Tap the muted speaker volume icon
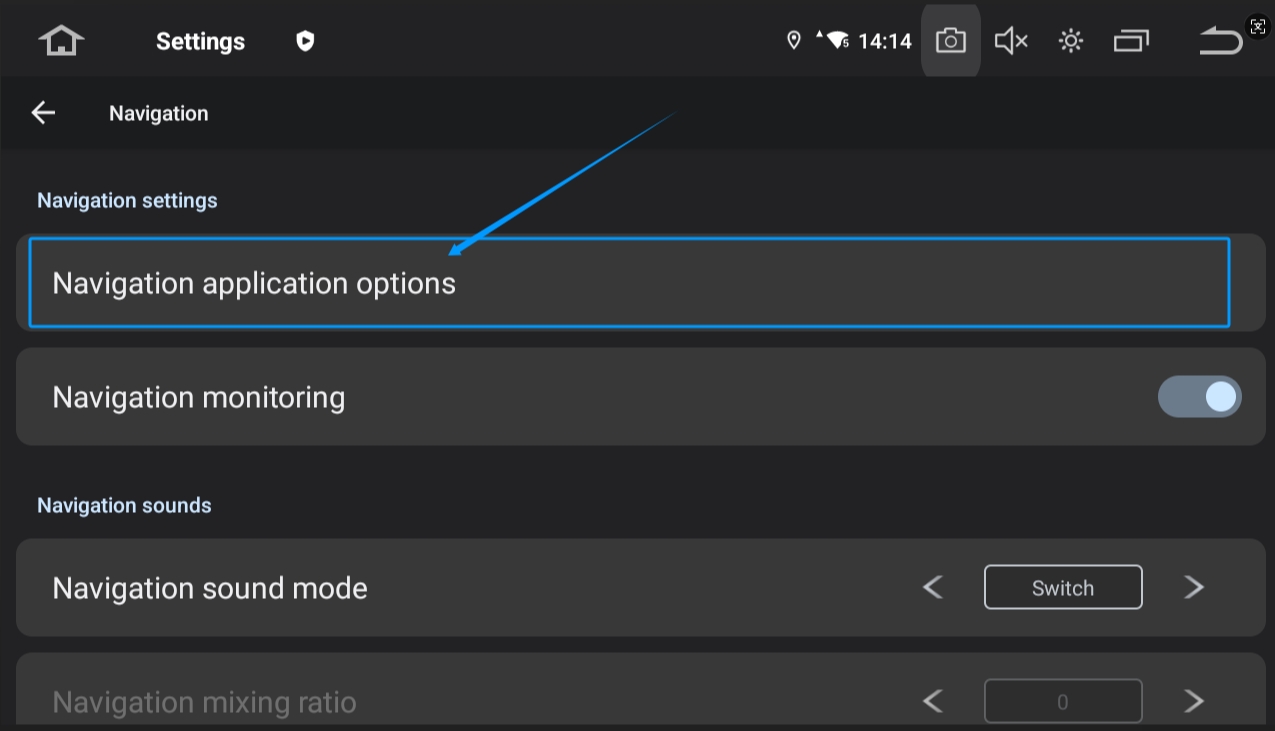Viewport: 1275px width, 731px height. [x=1010, y=41]
